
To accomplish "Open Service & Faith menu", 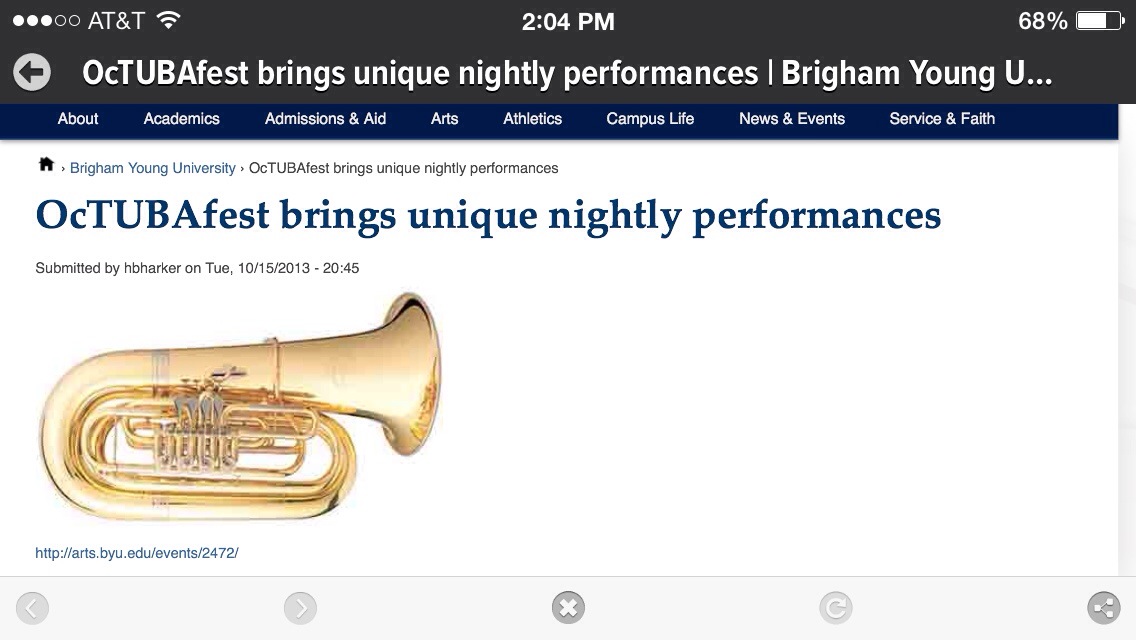I will pos(942,119).
